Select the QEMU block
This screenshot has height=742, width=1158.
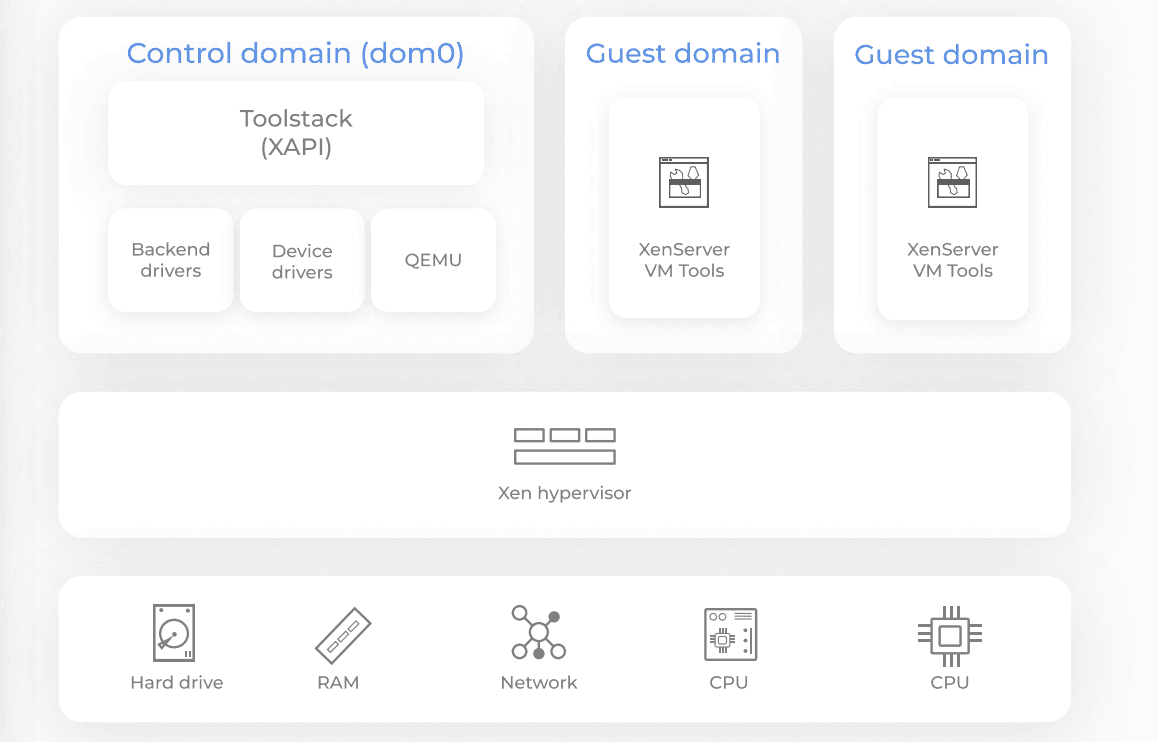pos(433,260)
